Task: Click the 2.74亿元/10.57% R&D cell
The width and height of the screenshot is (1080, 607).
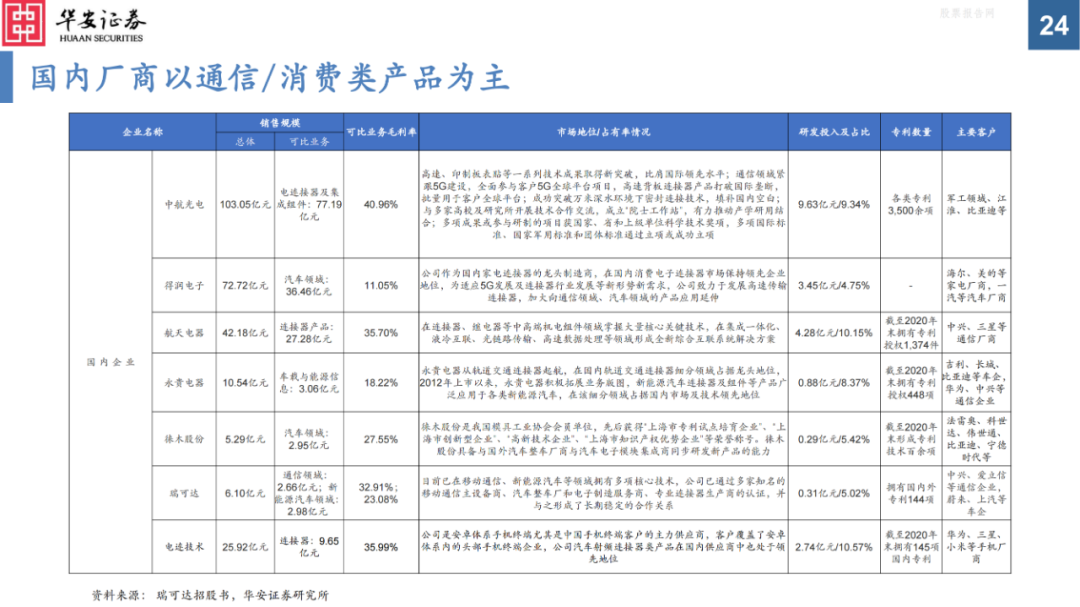Action: [x=834, y=547]
